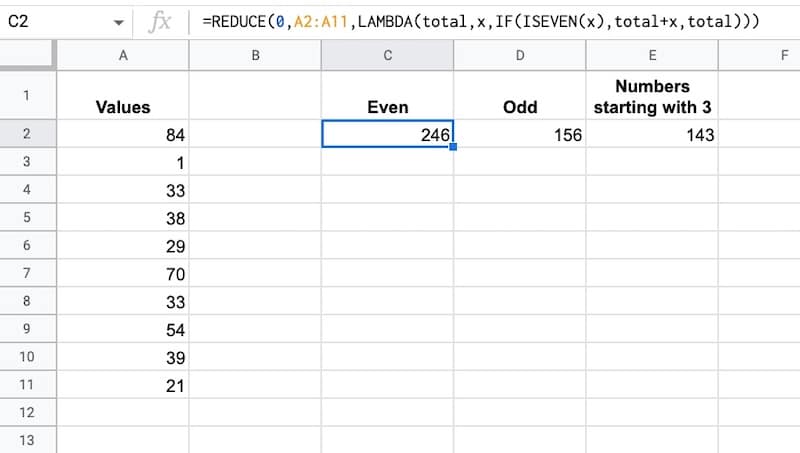Click the select-all corner box
The height and width of the screenshot is (453, 800).
click(27, 54)
